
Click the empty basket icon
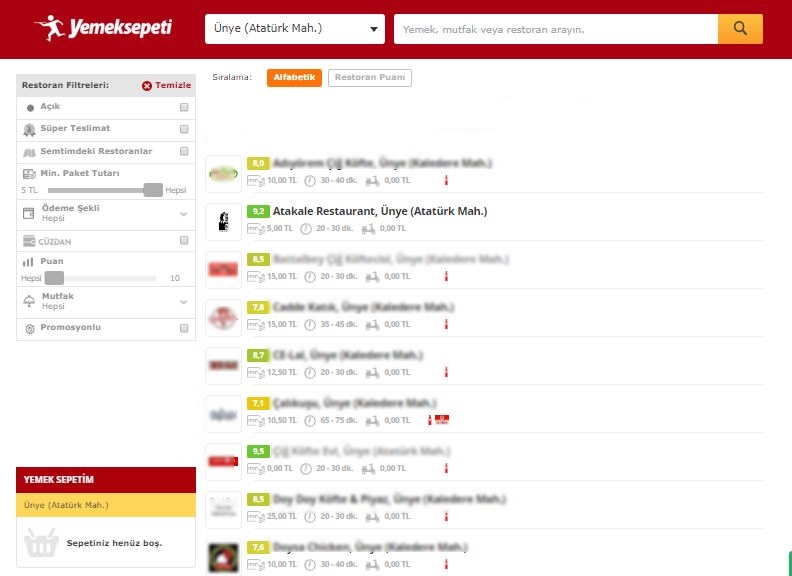41,543
